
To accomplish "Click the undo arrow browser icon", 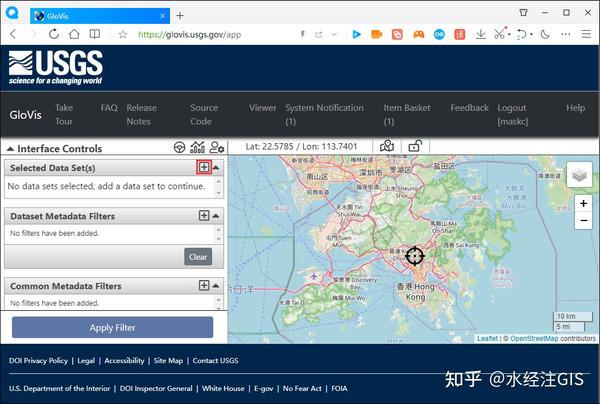I will pos(521,34).
